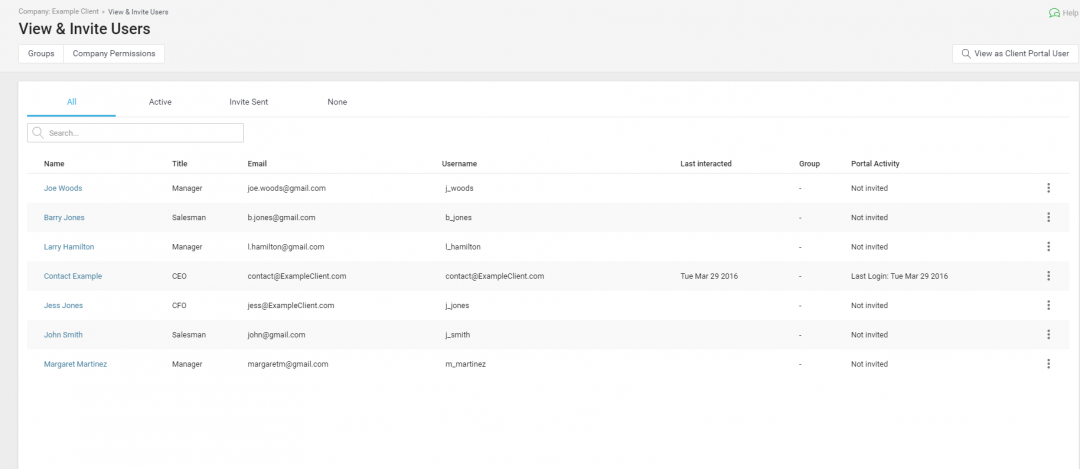Screen dimensions: 1080x469
Task: Click the Group column header
Action: point(809,164)
